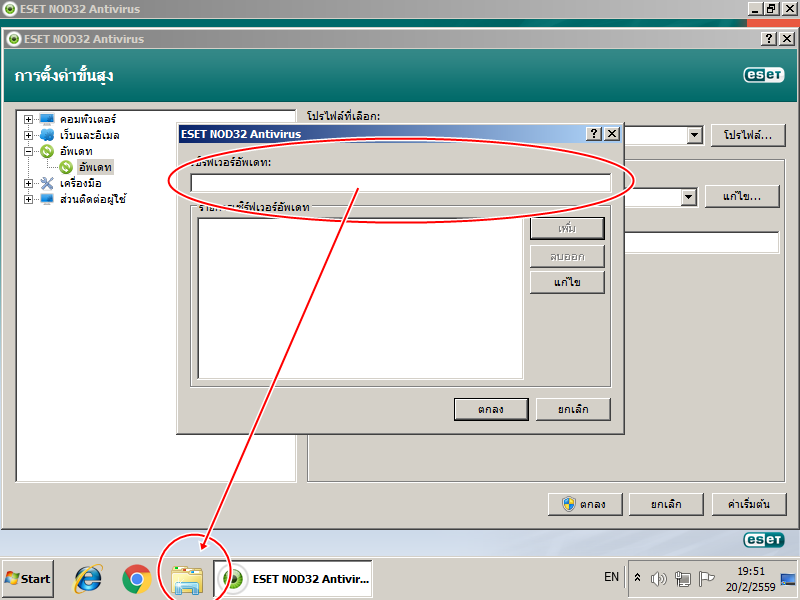Click the computer icon in the tree
The width and height of the screenshot is (800, 600).
pos(47,119)
